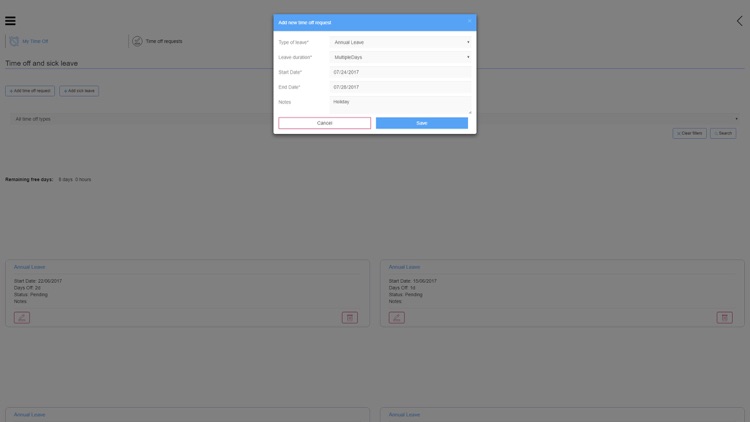This screenshot has height=422, width=750.
Task: Click the Add new time off request title
Action: pos(305,22)
